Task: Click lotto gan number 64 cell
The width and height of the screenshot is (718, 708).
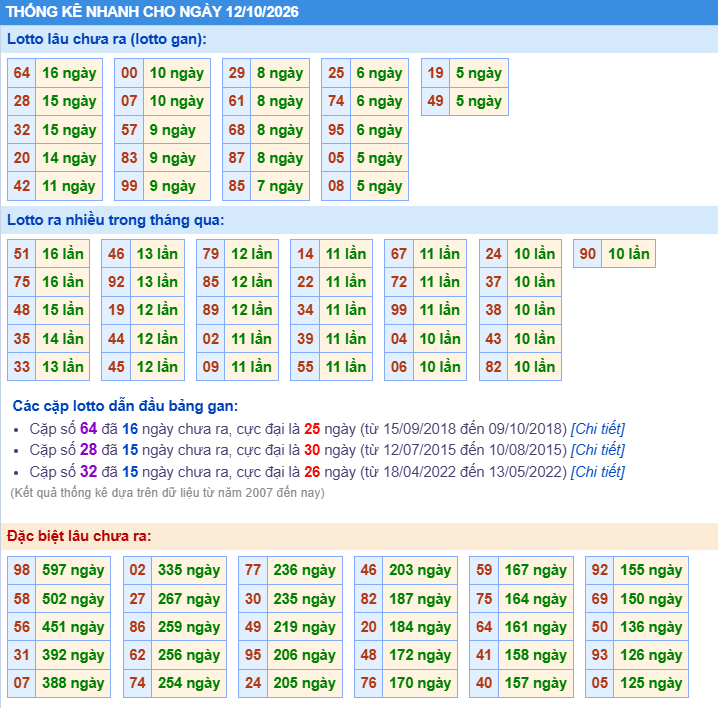Action: click(x=22, y=73)
